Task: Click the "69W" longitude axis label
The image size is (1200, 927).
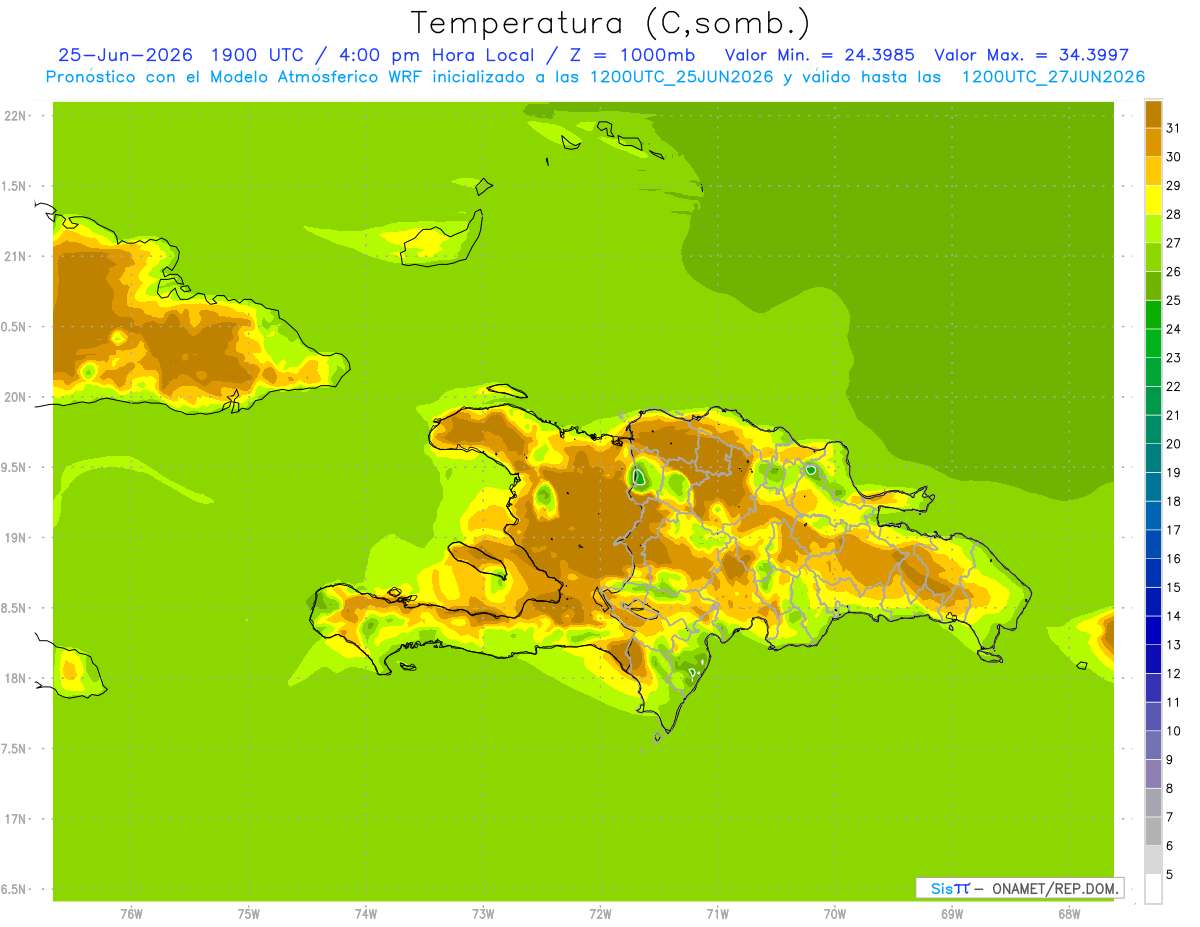Action: 951,913
